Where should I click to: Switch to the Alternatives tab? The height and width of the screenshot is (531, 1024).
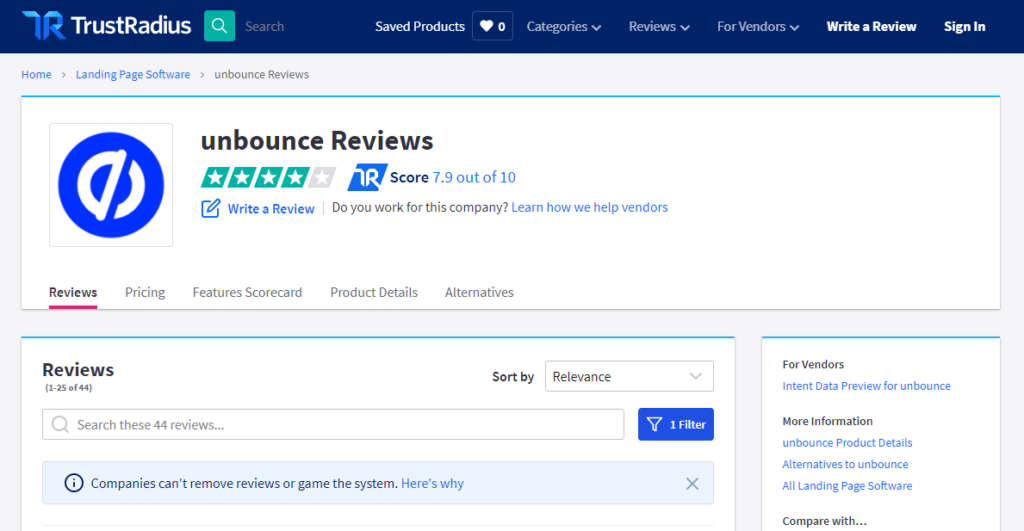(479, 292)
